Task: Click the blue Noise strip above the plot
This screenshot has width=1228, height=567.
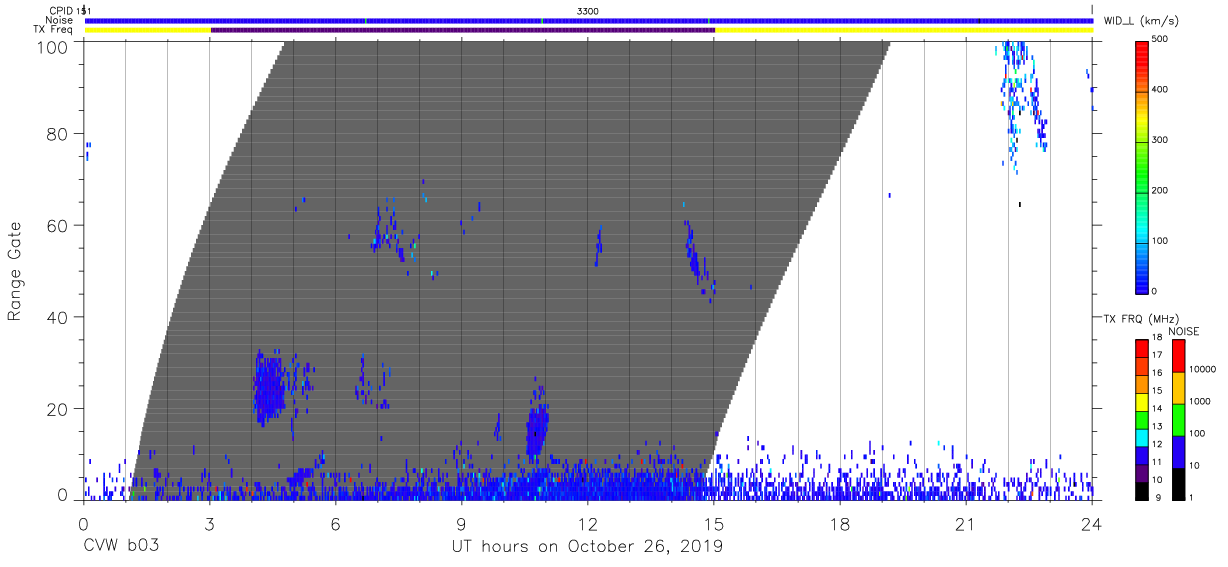Action: [x=589, y=20]
